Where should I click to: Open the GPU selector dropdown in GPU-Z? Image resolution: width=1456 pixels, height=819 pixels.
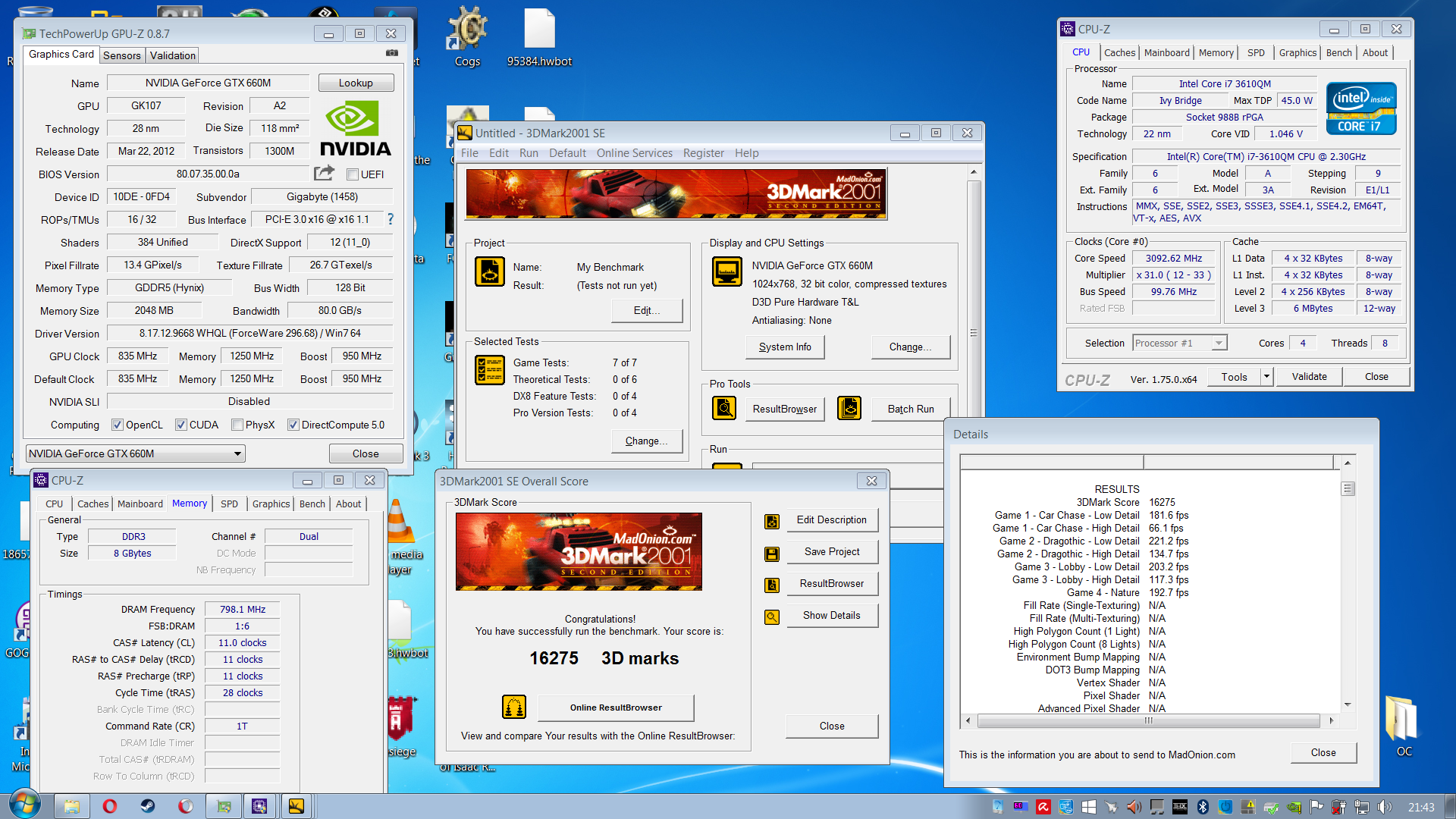click(x=136, y=453)
